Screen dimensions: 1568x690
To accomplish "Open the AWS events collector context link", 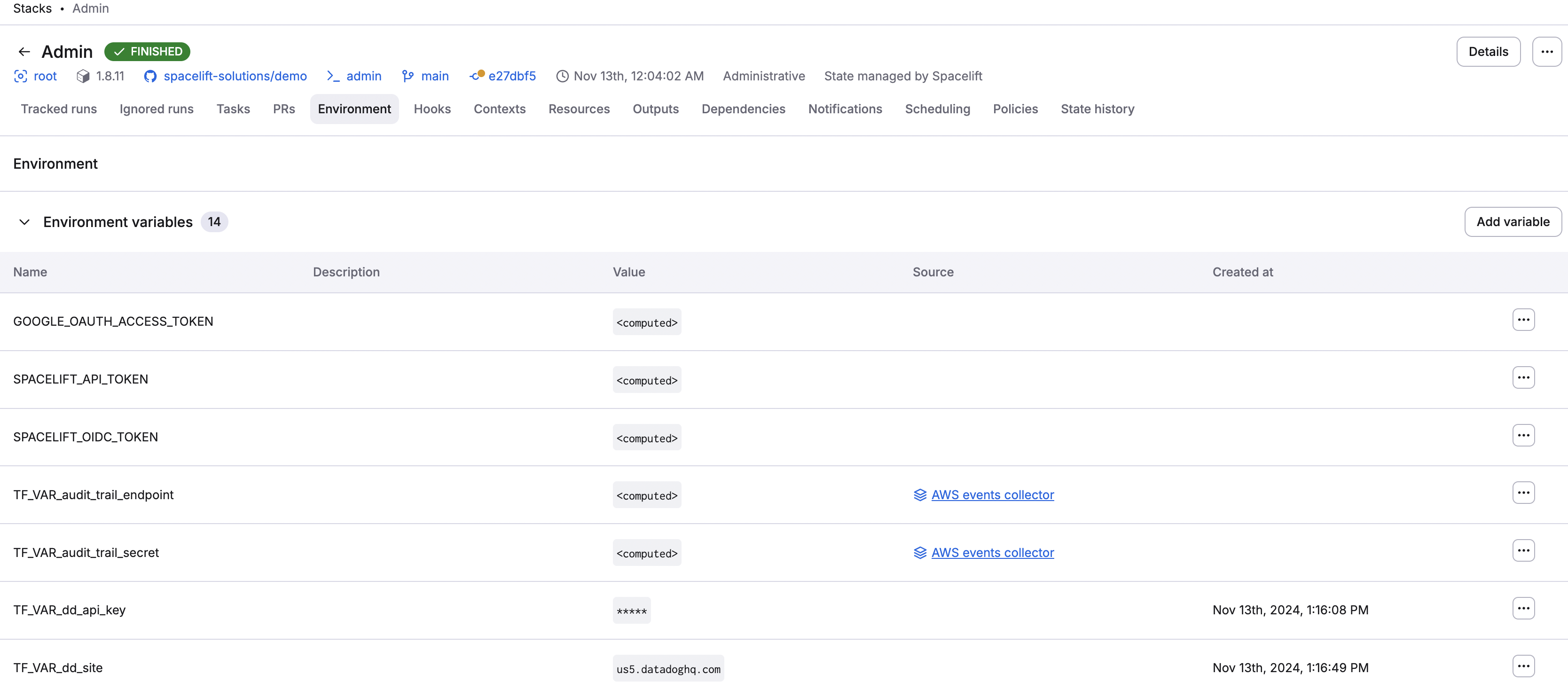I will pyautogui.click(x=993, y=494).
